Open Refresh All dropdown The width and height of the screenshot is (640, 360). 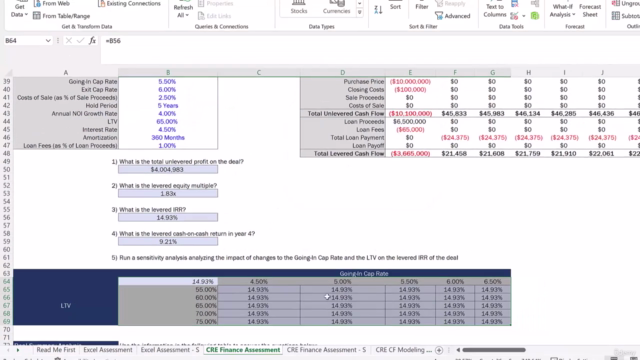pos(183,11)
